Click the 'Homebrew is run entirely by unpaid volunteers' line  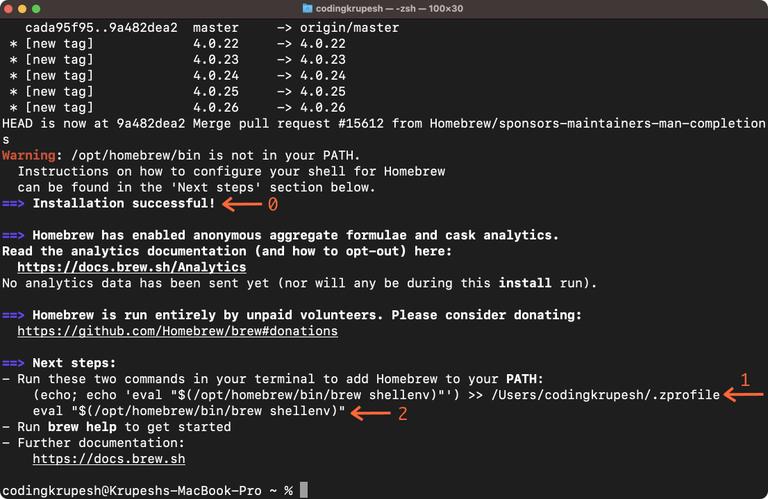coord(292,315)
